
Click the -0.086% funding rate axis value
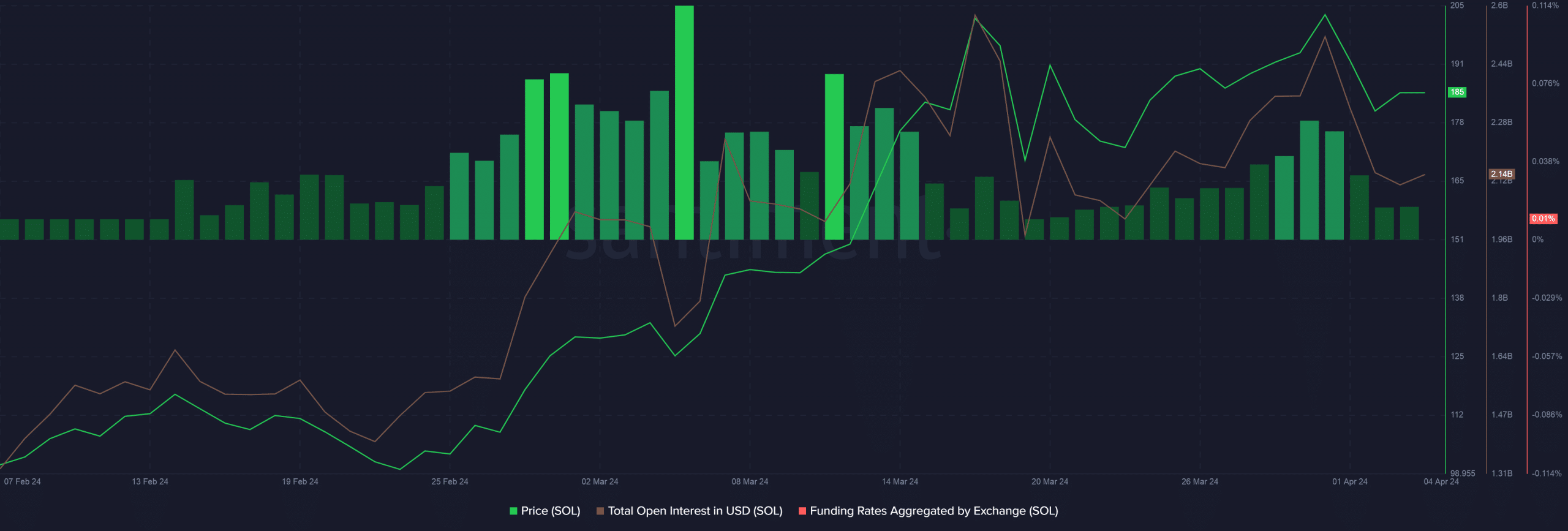point(1547,415)
